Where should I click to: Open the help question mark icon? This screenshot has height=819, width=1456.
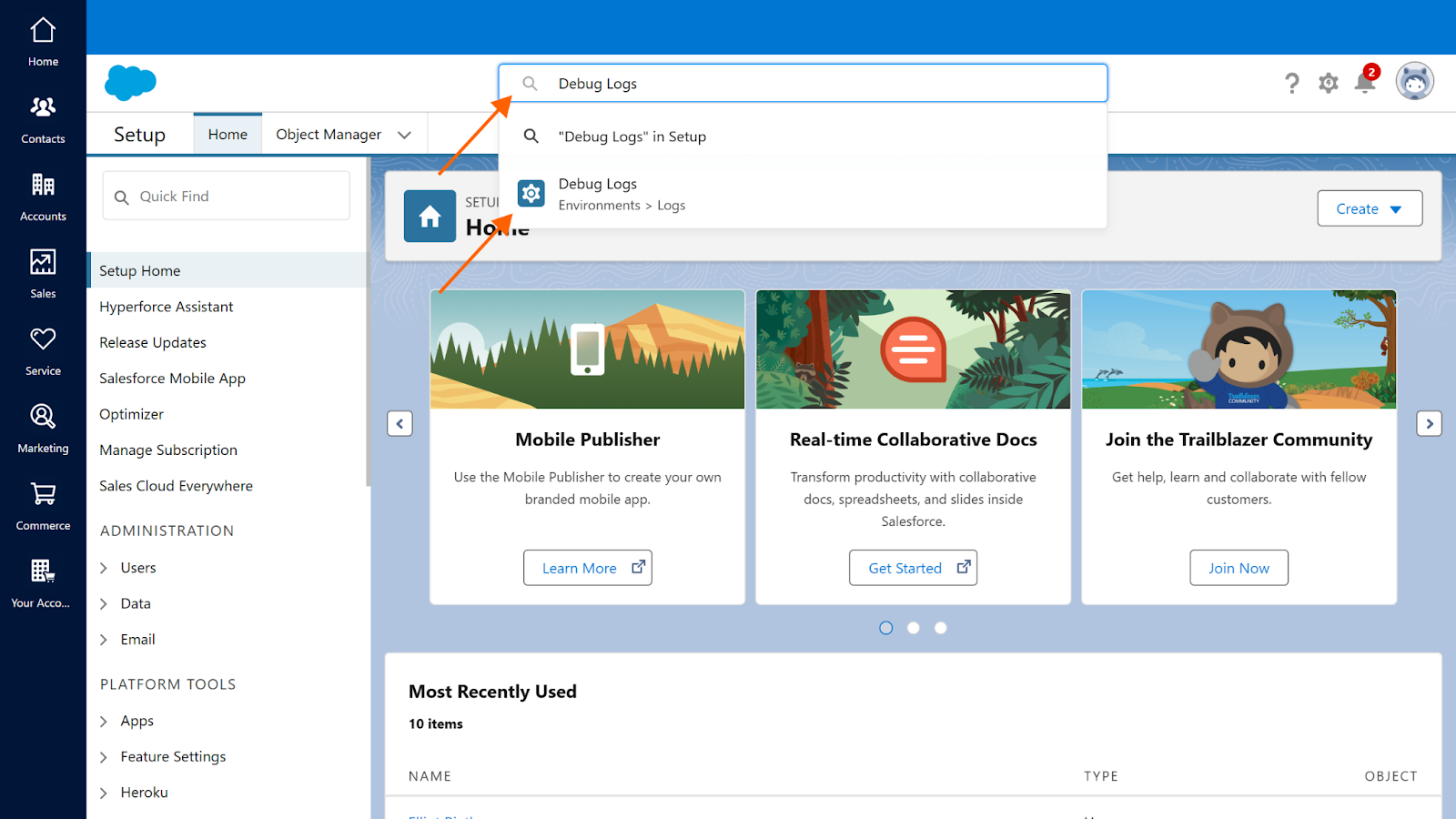[x=1291, y=84]
